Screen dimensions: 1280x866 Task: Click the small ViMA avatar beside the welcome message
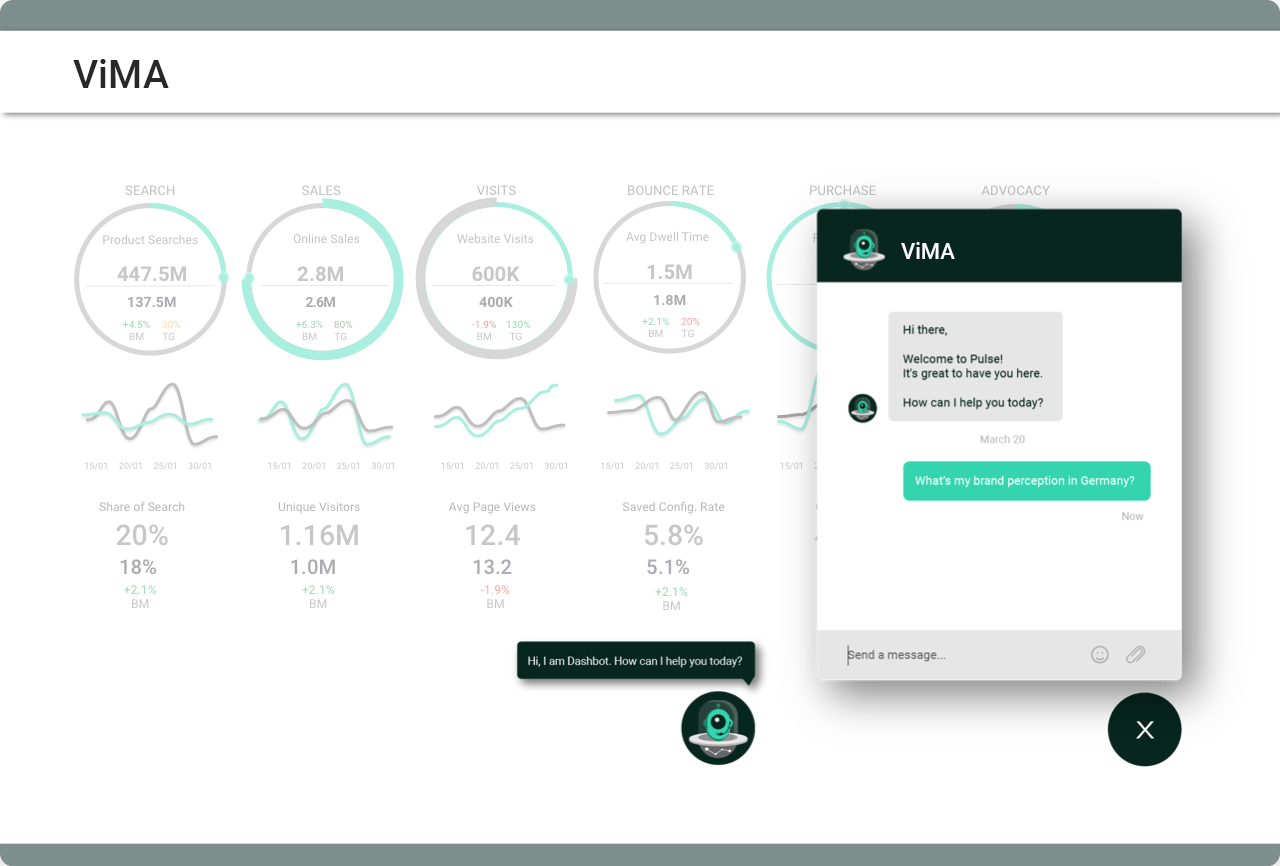point(862,408)
